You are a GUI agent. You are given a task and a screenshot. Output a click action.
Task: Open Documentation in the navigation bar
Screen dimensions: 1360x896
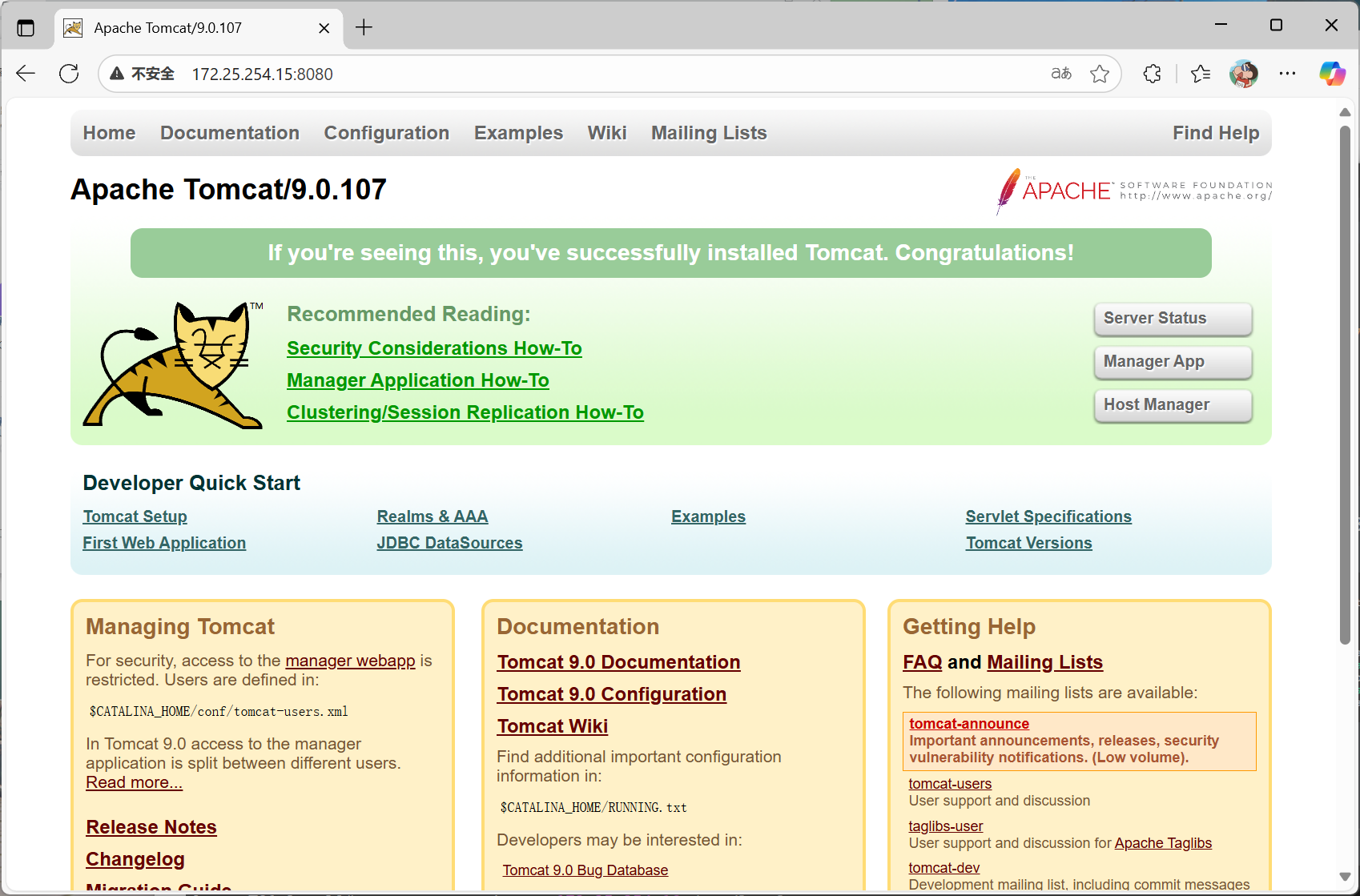pos(230,133)
